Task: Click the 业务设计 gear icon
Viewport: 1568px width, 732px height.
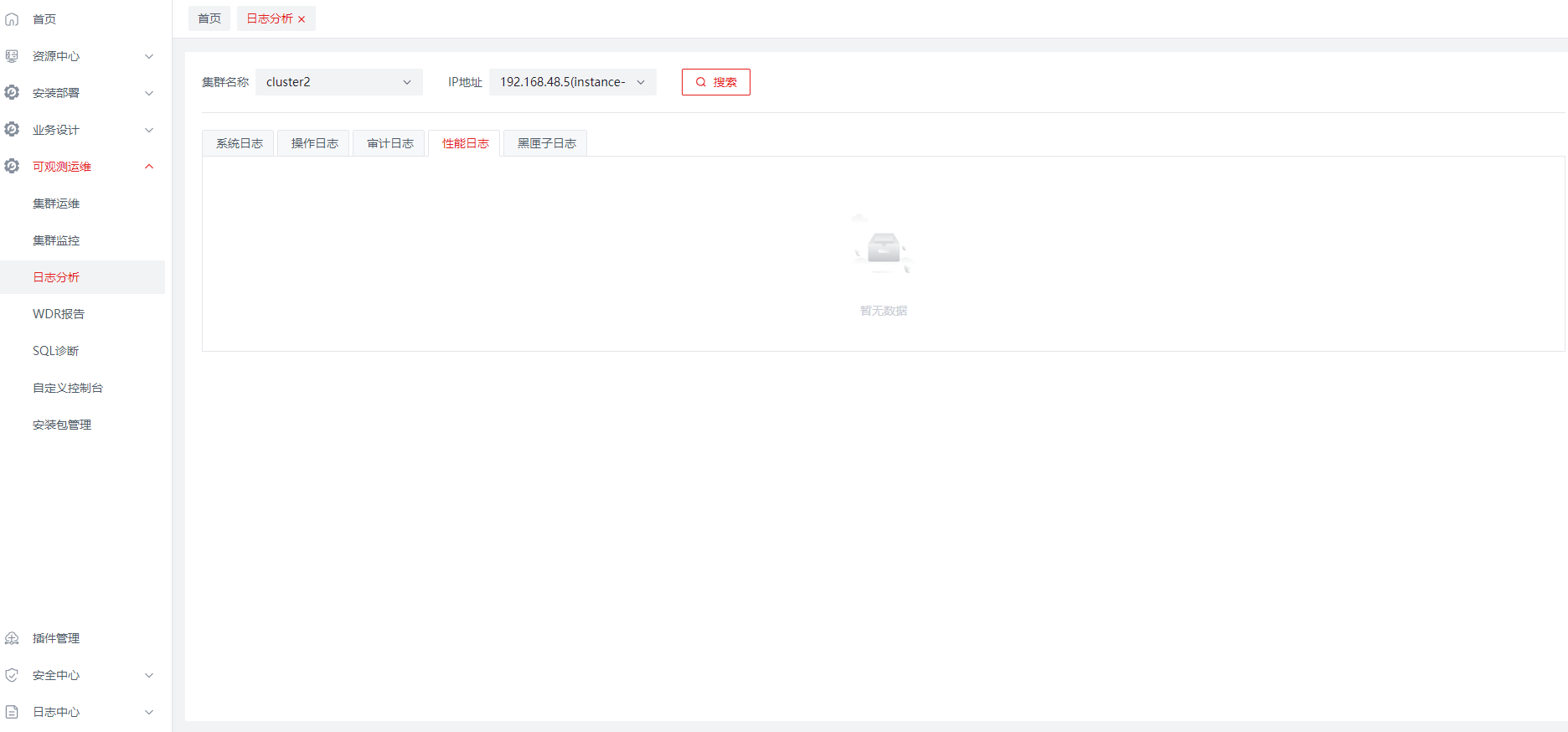Action: click(12, 130)
